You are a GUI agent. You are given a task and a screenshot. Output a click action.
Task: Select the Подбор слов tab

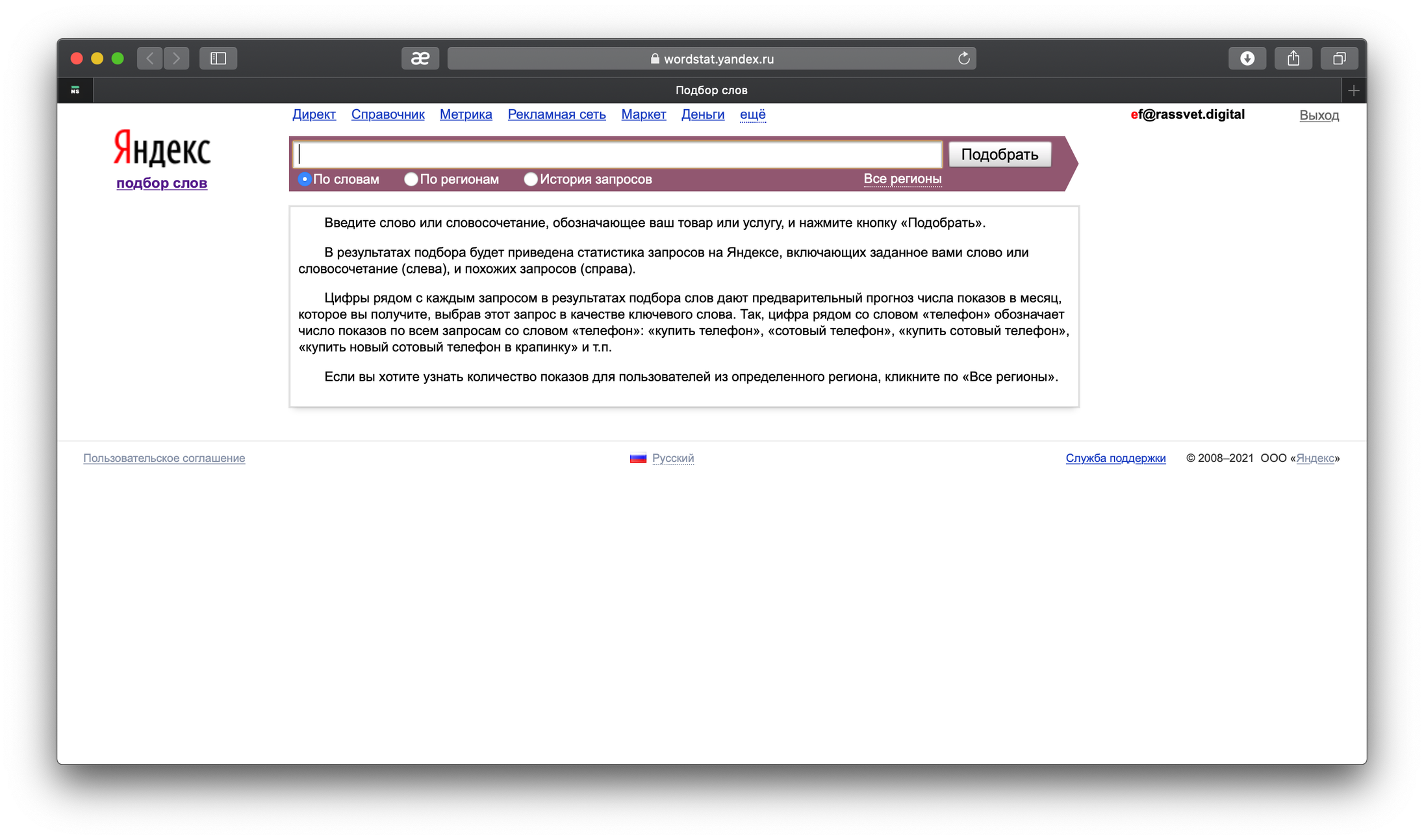pyautogui.click(x=711, y=90)
